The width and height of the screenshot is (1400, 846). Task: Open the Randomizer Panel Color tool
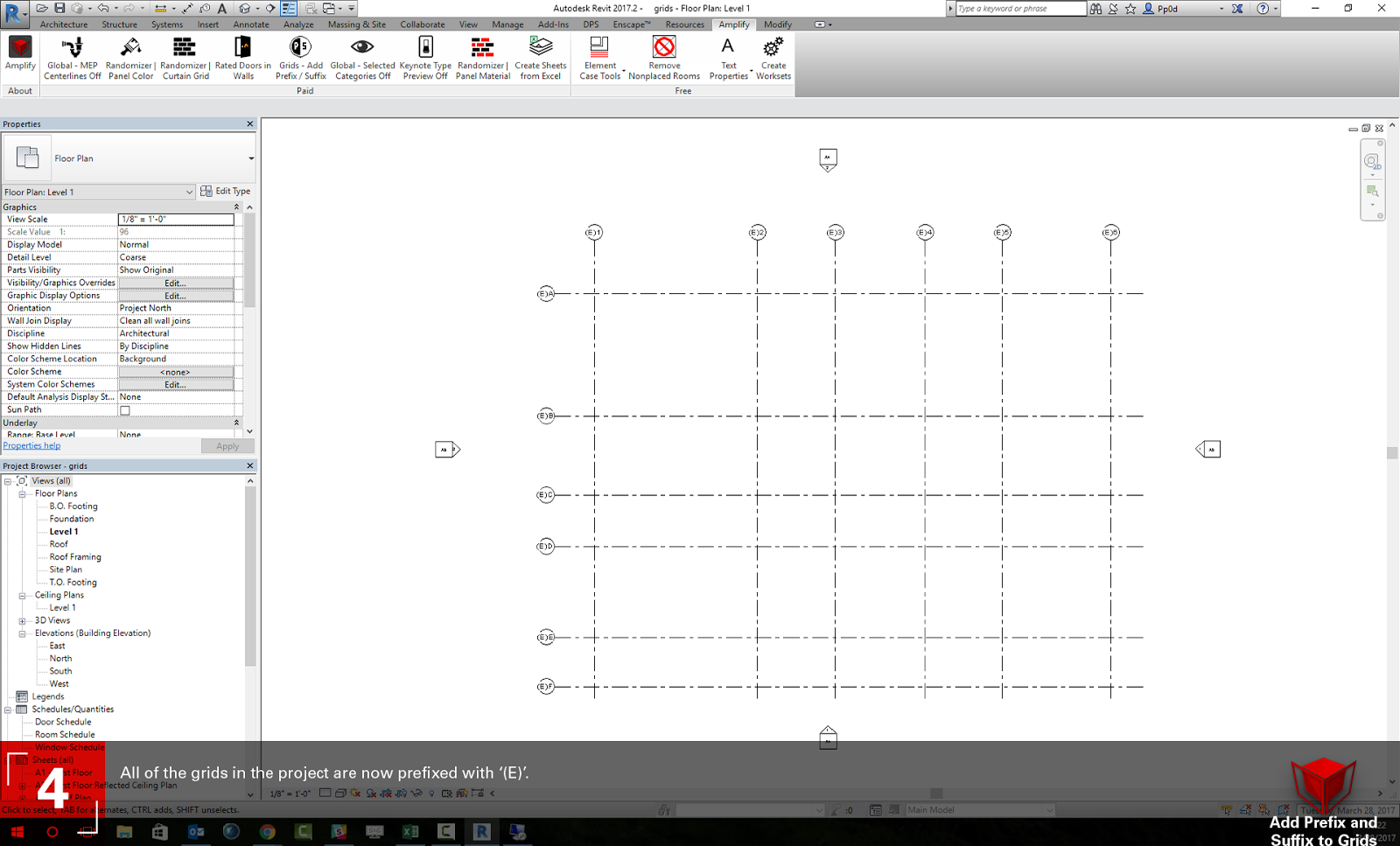pyautogui.click(x=130, y=57)
